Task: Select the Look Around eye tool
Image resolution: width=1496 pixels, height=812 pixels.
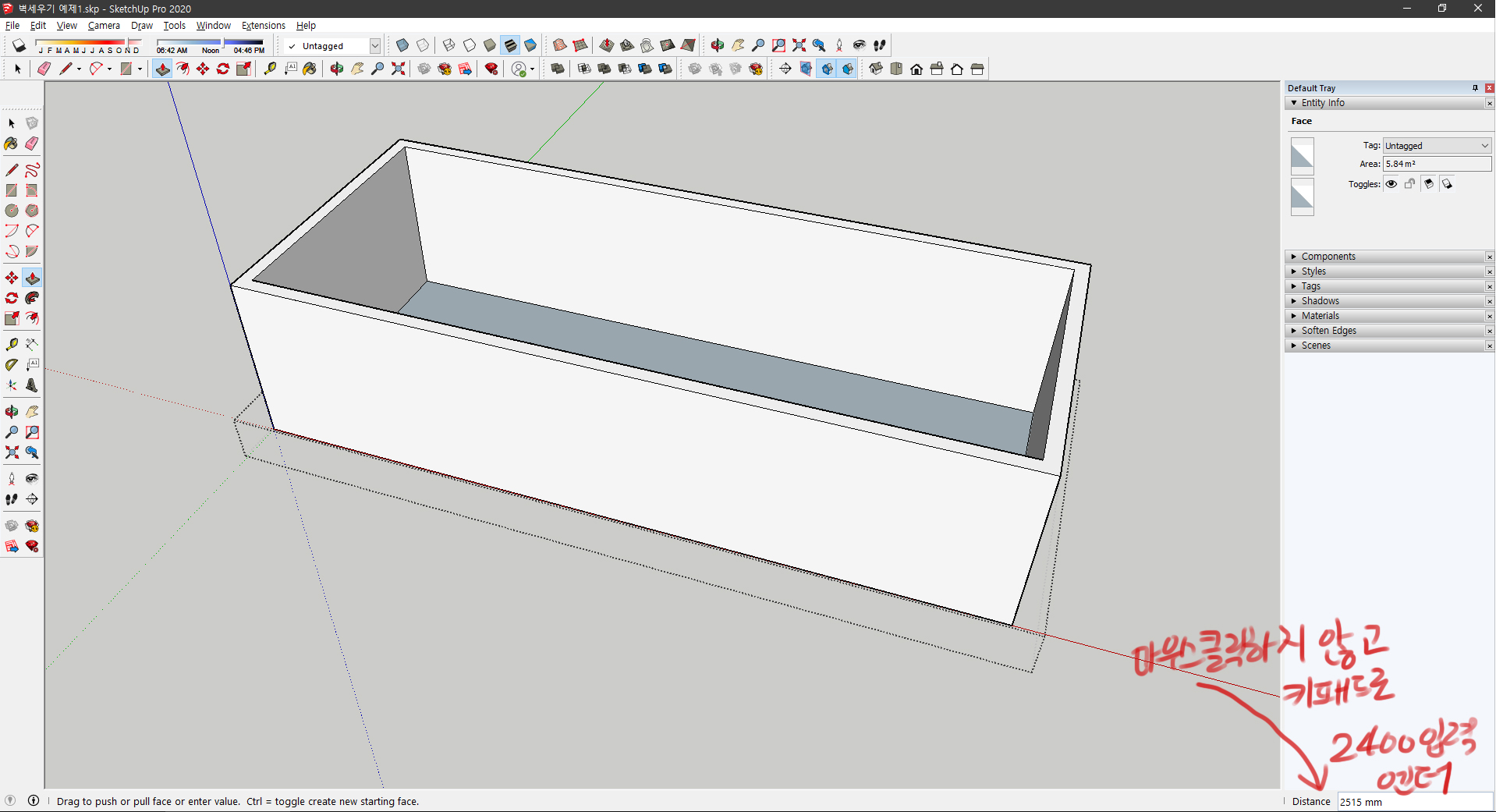Action: [32, 478]
